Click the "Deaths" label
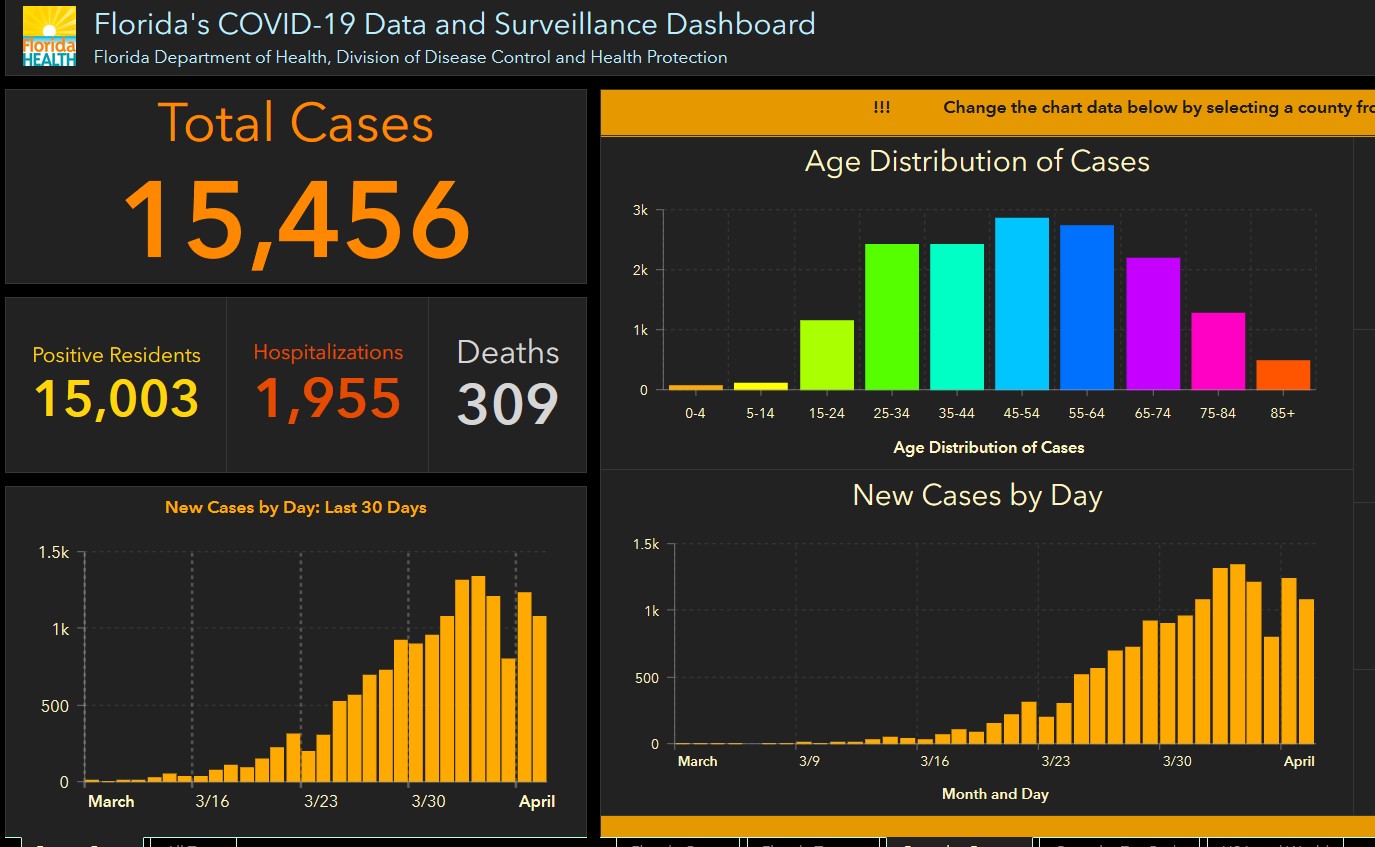Image resolution: width=1375 pixels, height=847 pixels. coord(508,352)
